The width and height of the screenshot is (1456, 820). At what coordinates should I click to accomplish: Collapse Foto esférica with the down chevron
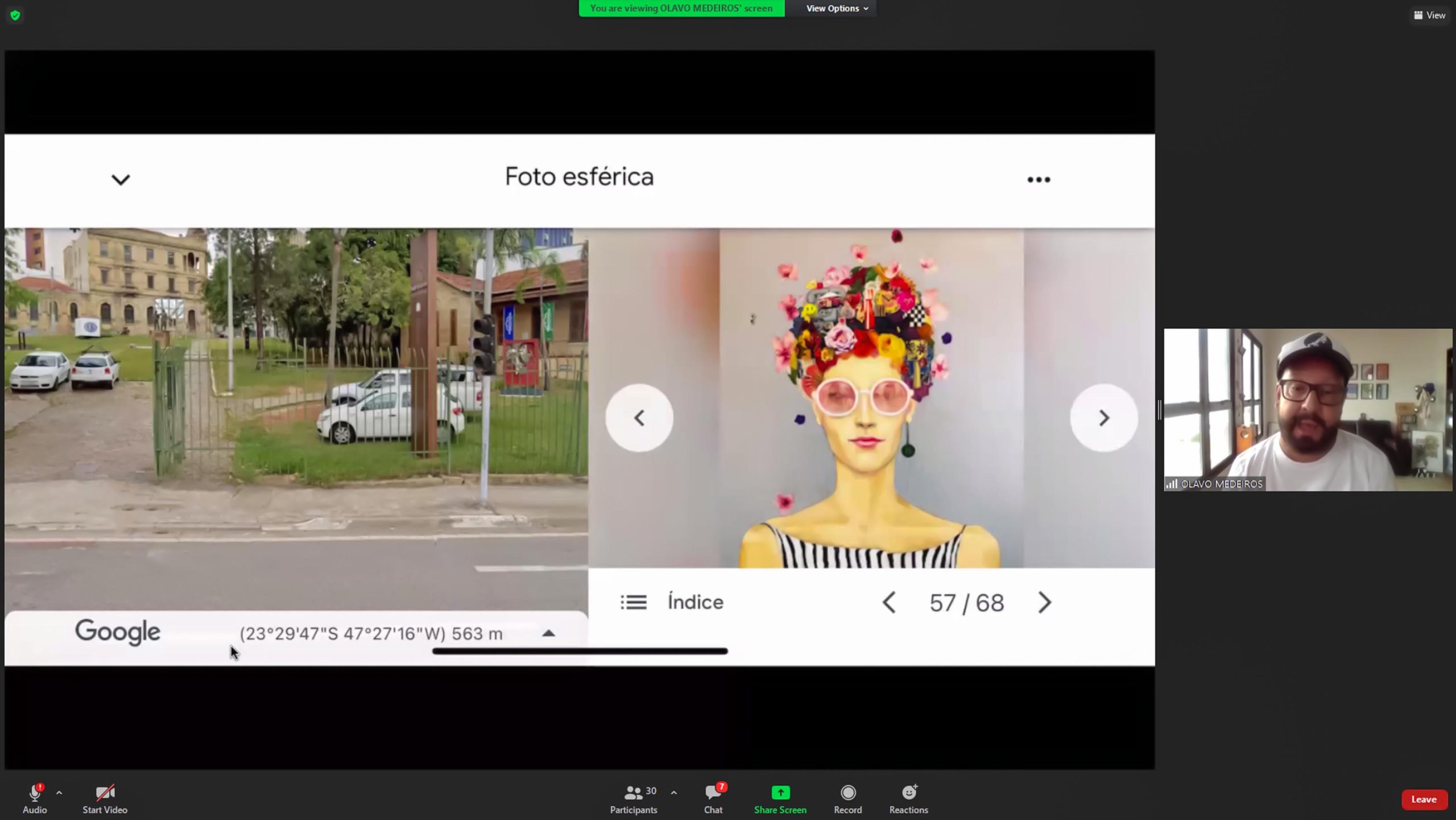121,180
